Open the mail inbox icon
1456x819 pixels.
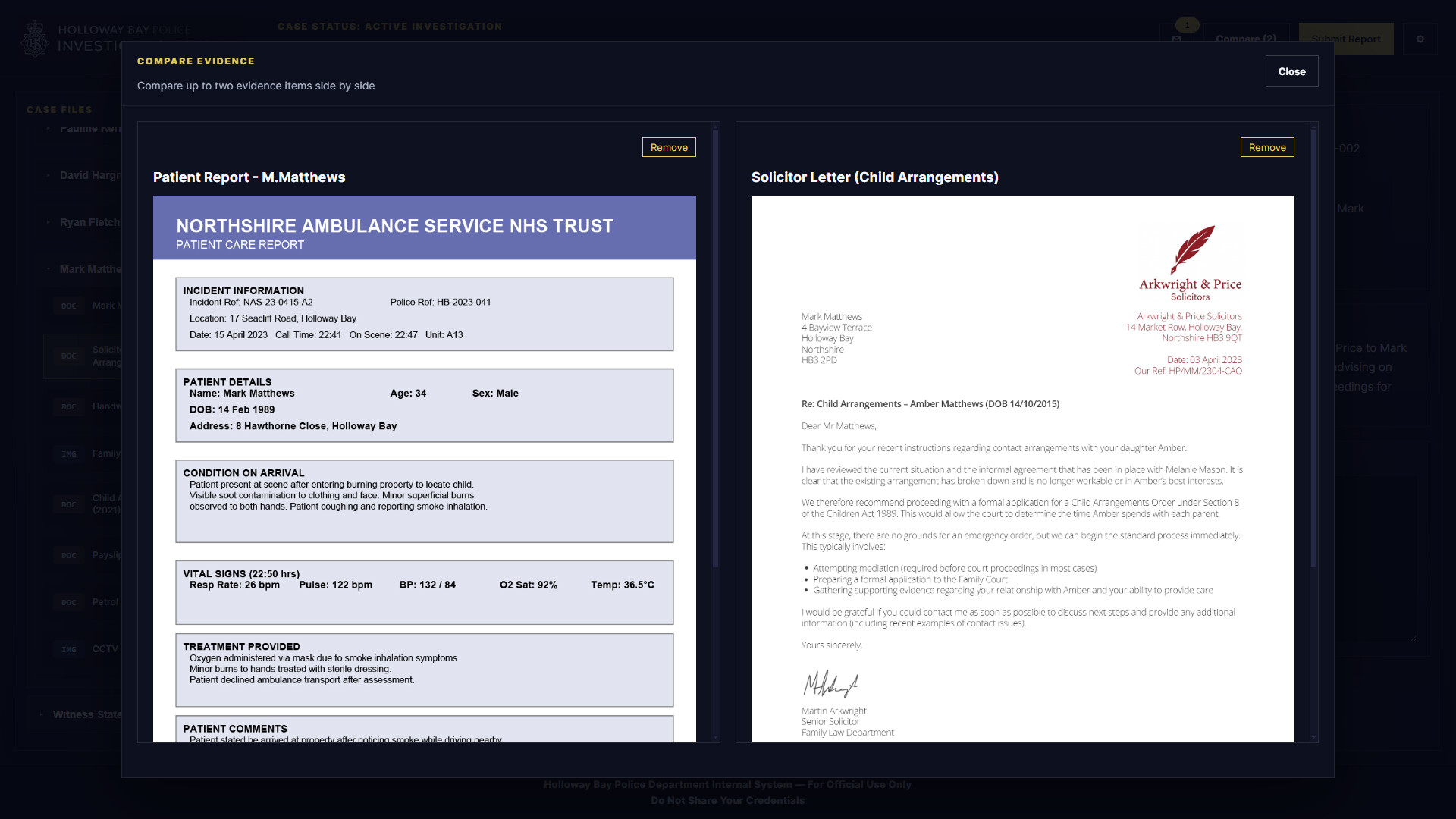[x=1177, y=39]
